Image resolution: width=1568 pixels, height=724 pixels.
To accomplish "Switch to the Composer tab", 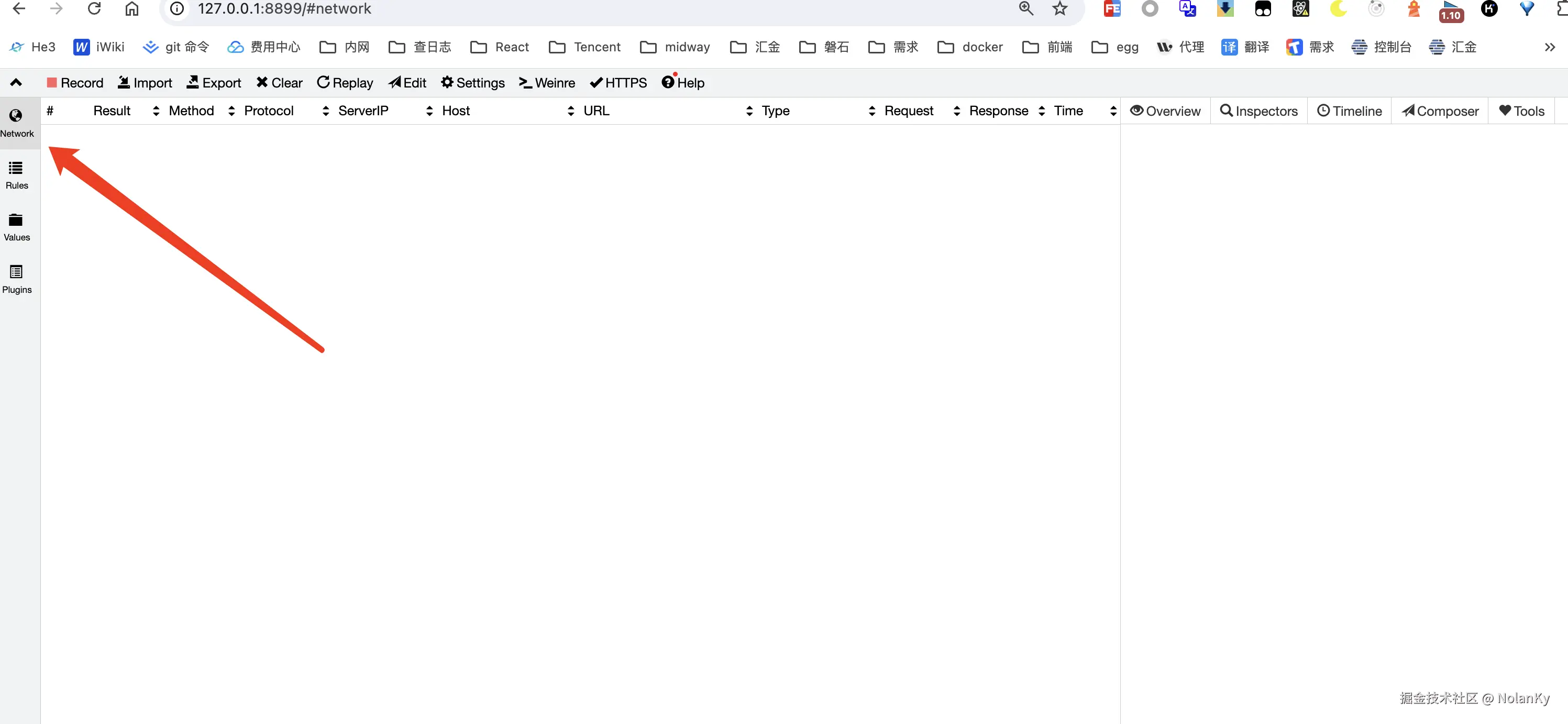I will [1440, 111].
